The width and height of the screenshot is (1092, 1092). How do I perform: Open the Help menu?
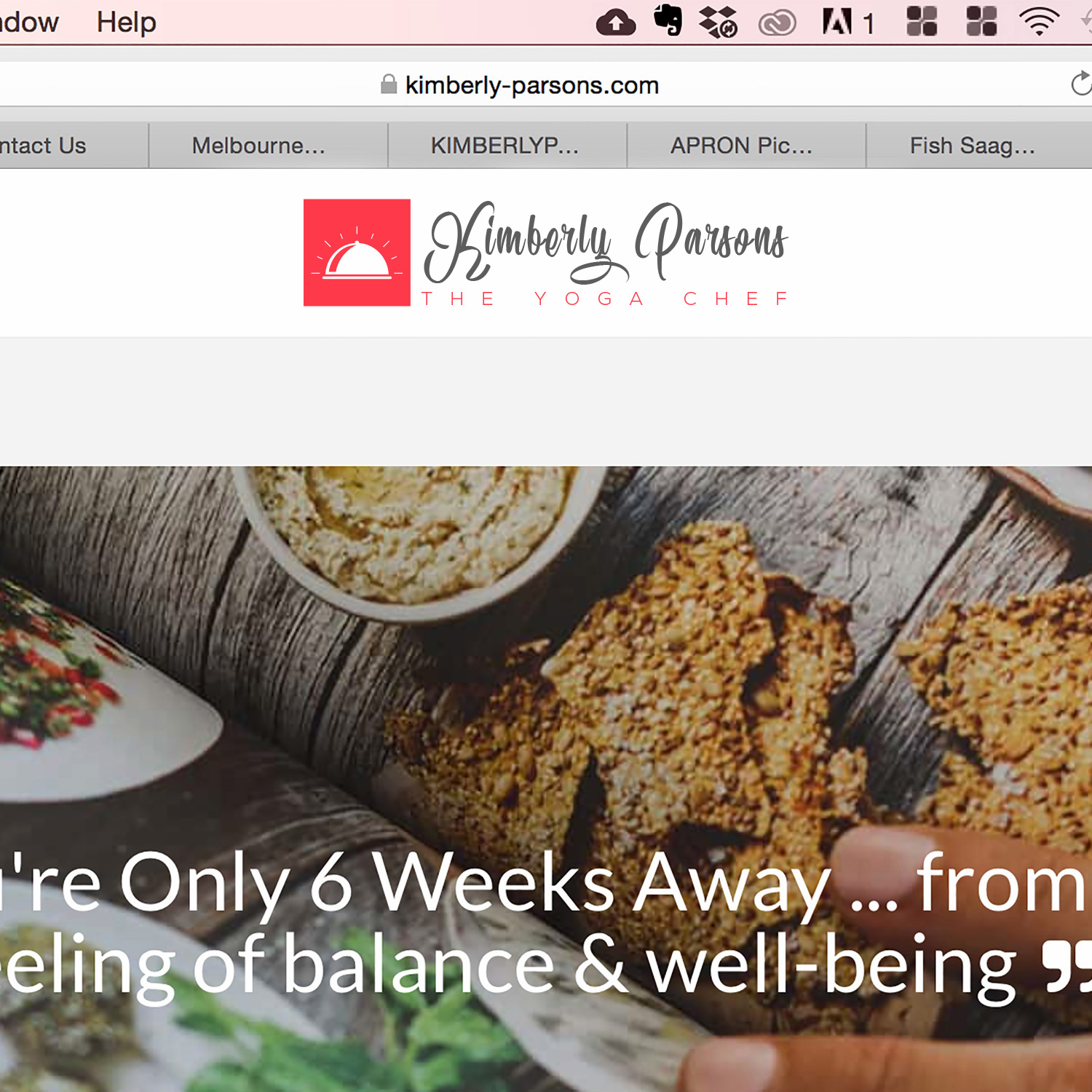(x=127, y=22)
